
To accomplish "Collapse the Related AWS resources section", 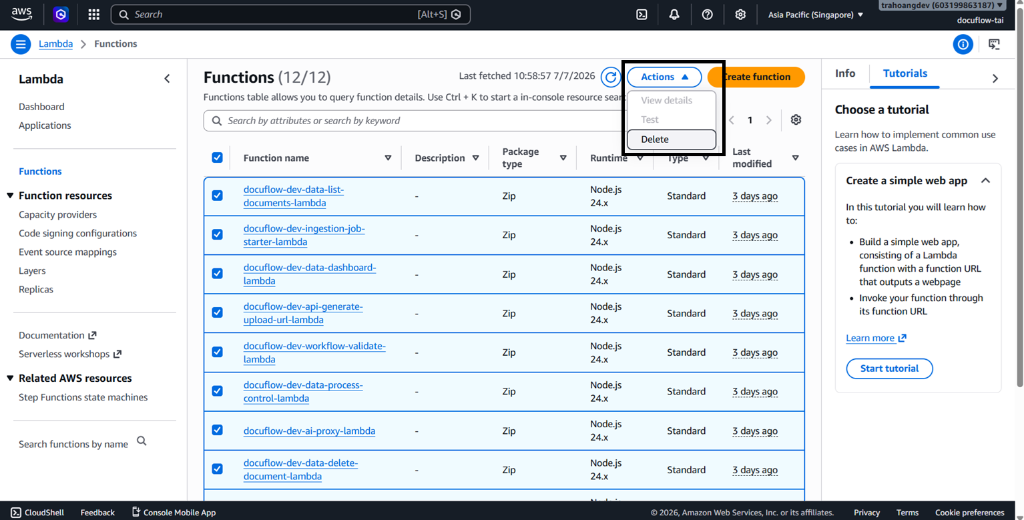I will point(10,378).
